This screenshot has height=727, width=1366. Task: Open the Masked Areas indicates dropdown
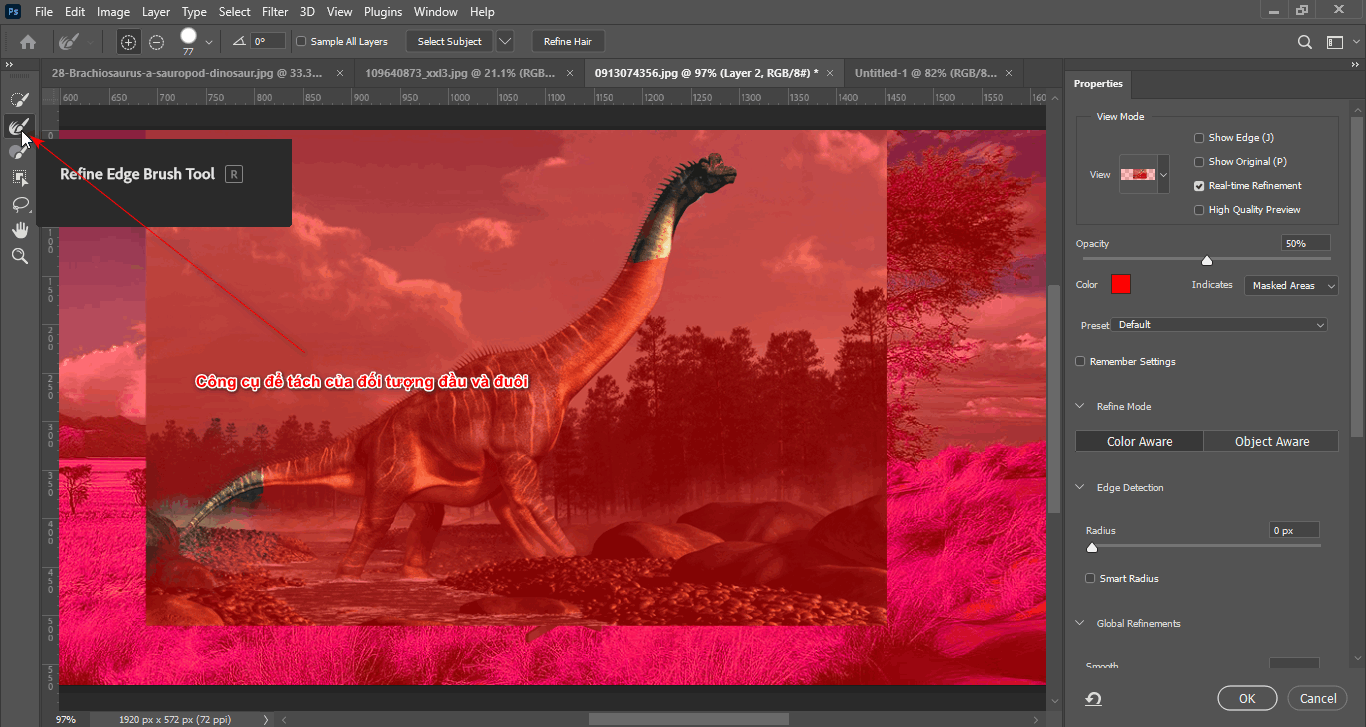click(1290, 285)
